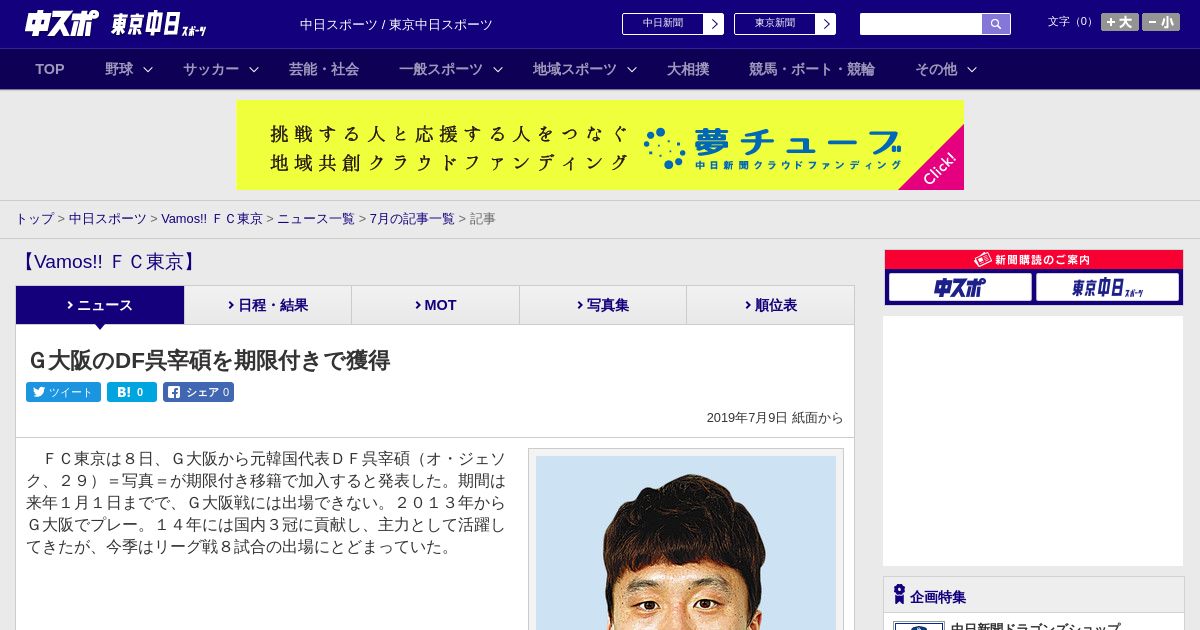Select the ニュース tab
Viewport: 1200px width, 630px height.
[100, 305]
